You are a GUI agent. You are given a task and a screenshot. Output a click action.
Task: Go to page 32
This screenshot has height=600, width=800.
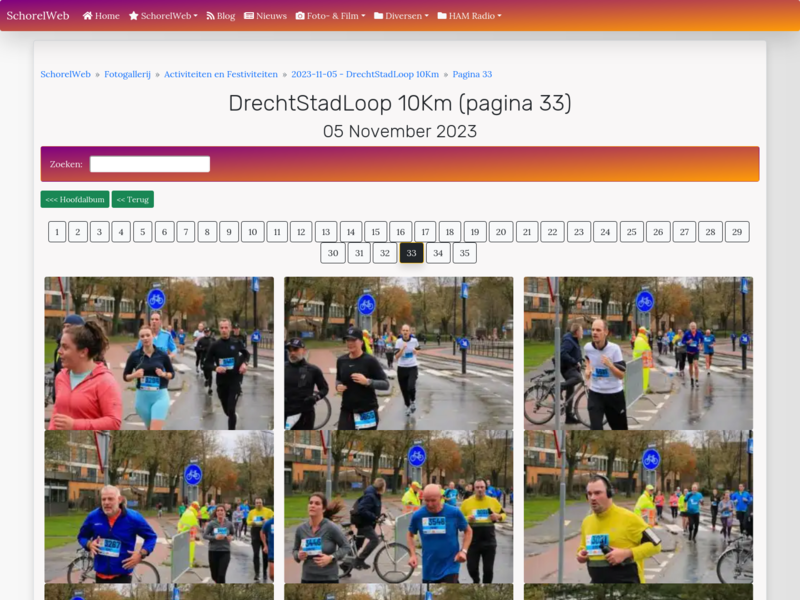point(385,253)
